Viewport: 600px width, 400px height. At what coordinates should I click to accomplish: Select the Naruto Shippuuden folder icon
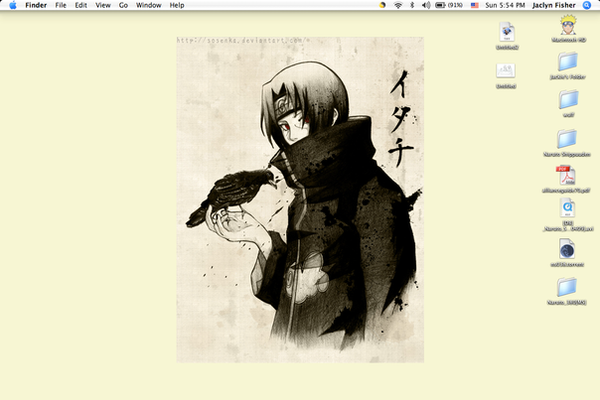567,139
